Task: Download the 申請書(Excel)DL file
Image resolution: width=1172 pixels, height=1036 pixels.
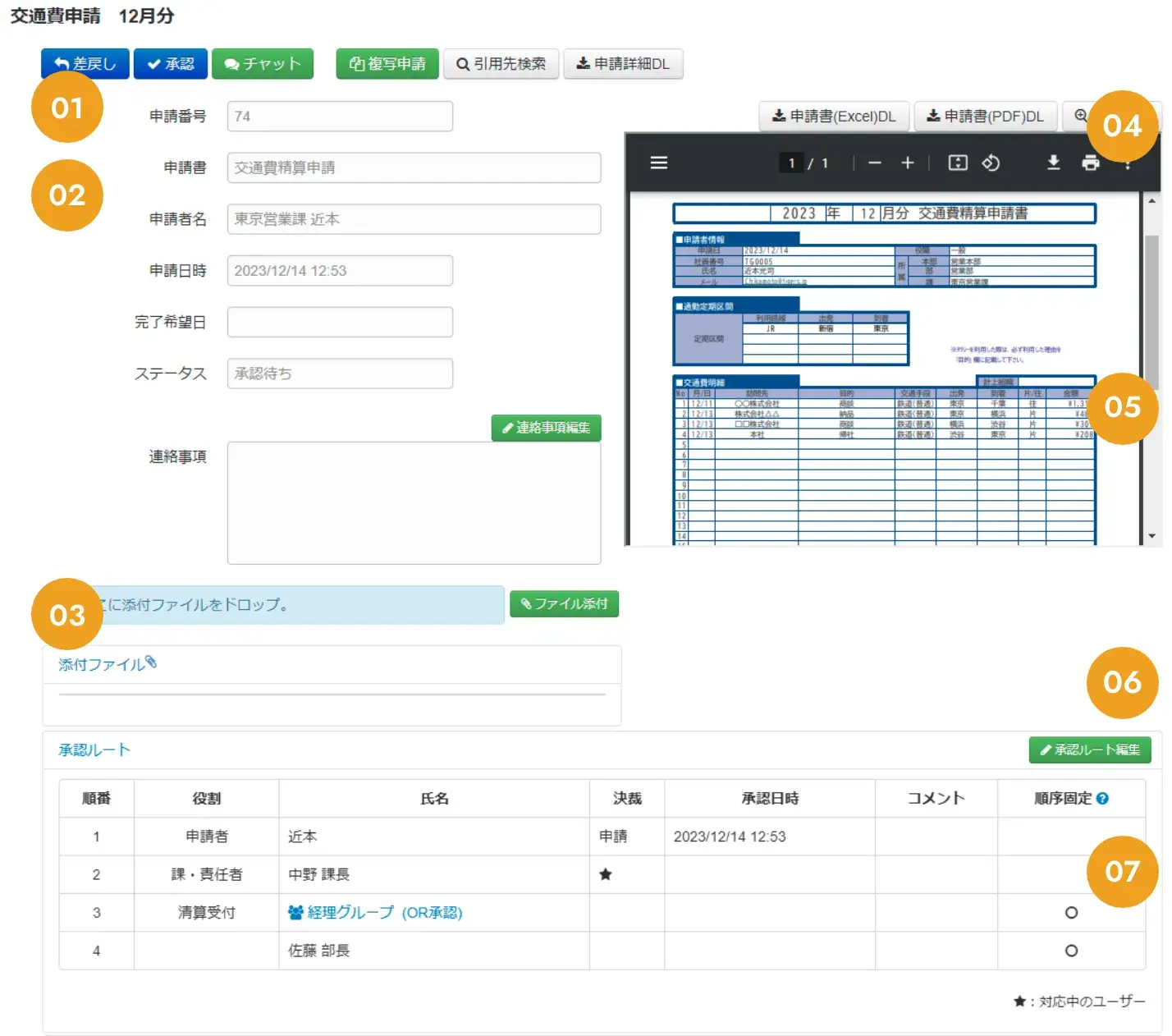Action: [x=835, y=117]
